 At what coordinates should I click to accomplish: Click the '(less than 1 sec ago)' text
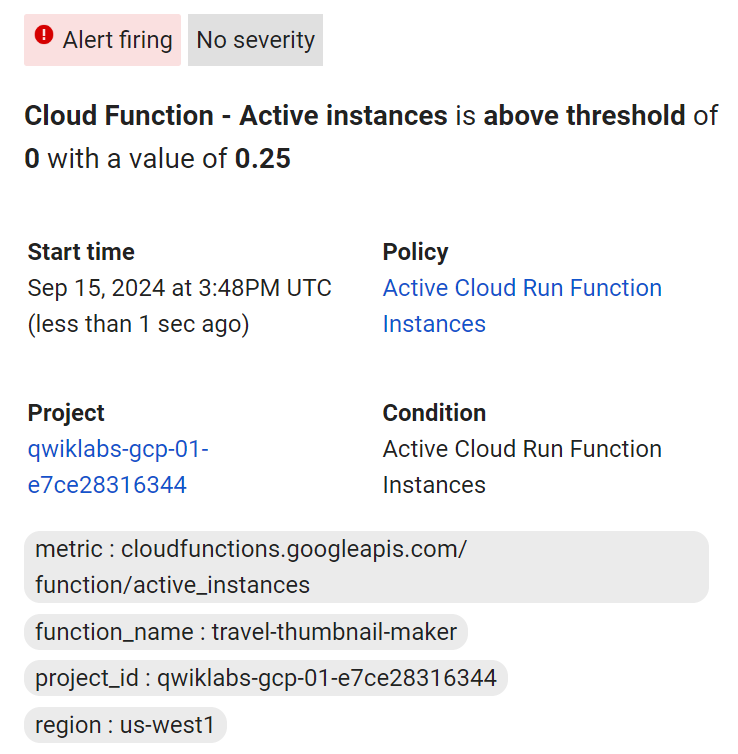pyautogui.click(x=138, y=324)
